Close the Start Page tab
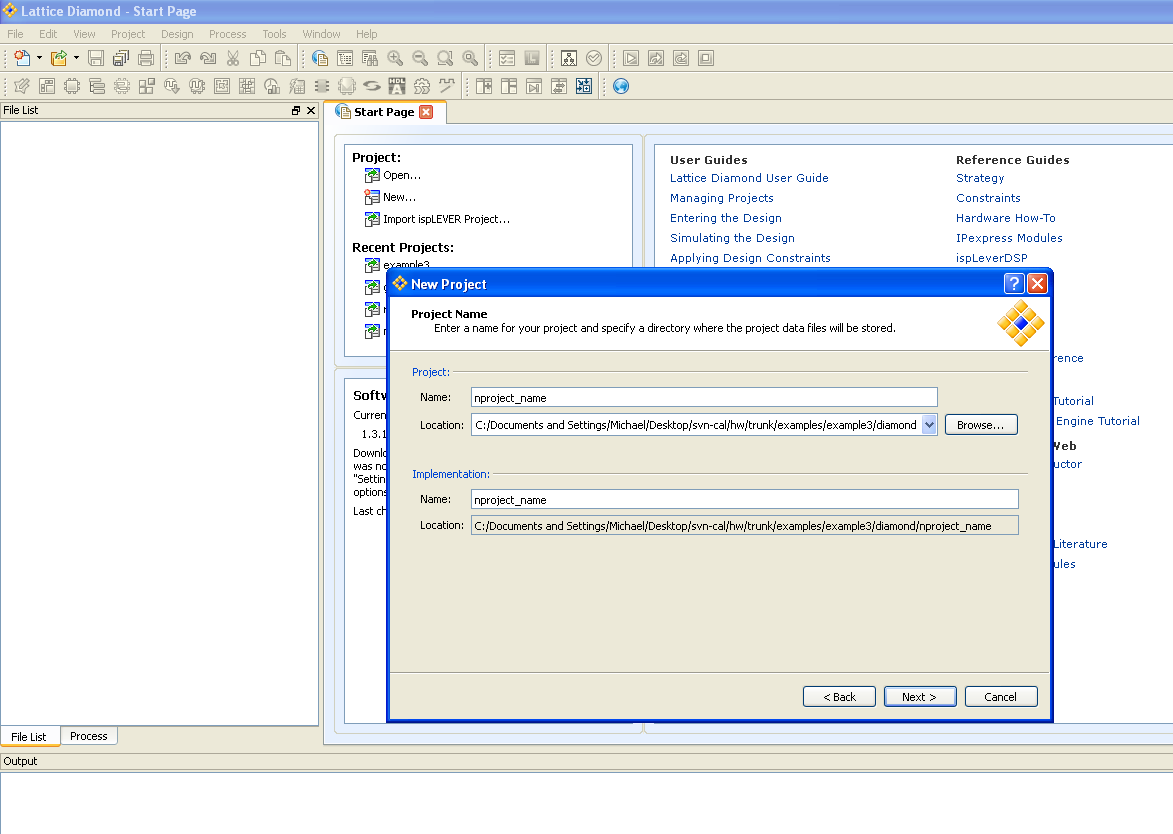 [x=426, y=111]
